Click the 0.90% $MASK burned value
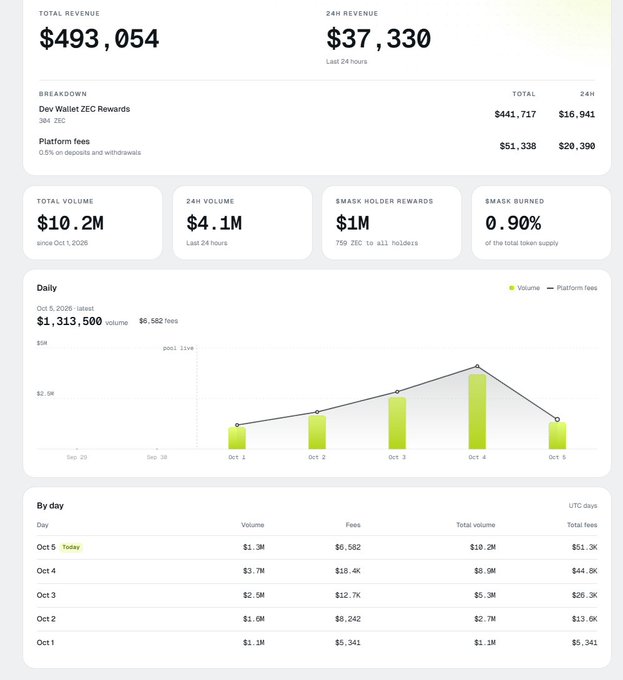 click(x=513, y=223)
